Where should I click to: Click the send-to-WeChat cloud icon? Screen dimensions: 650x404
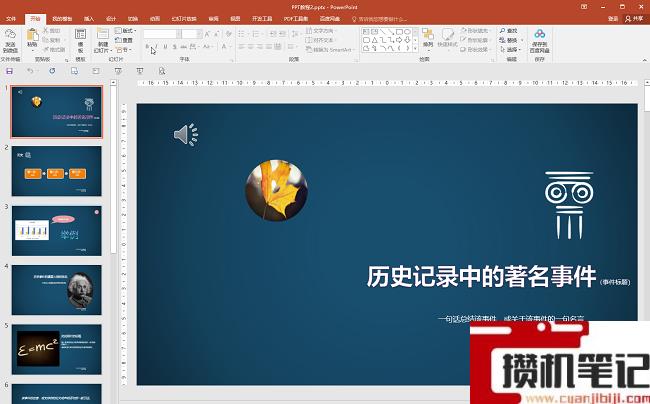[10, 34]
